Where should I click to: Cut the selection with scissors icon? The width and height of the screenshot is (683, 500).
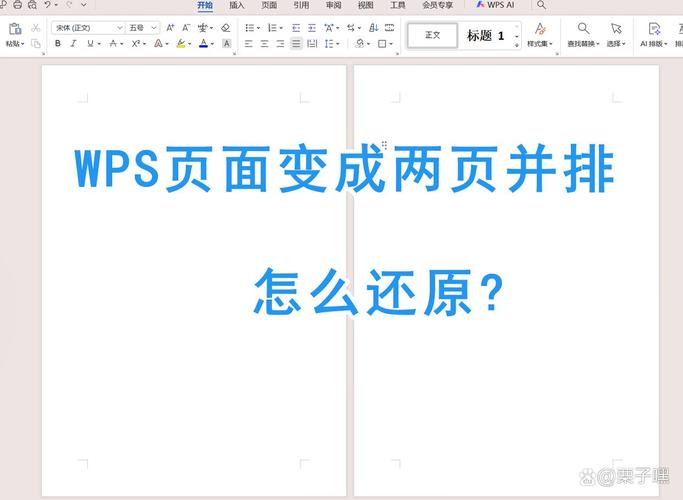point(36,28)
